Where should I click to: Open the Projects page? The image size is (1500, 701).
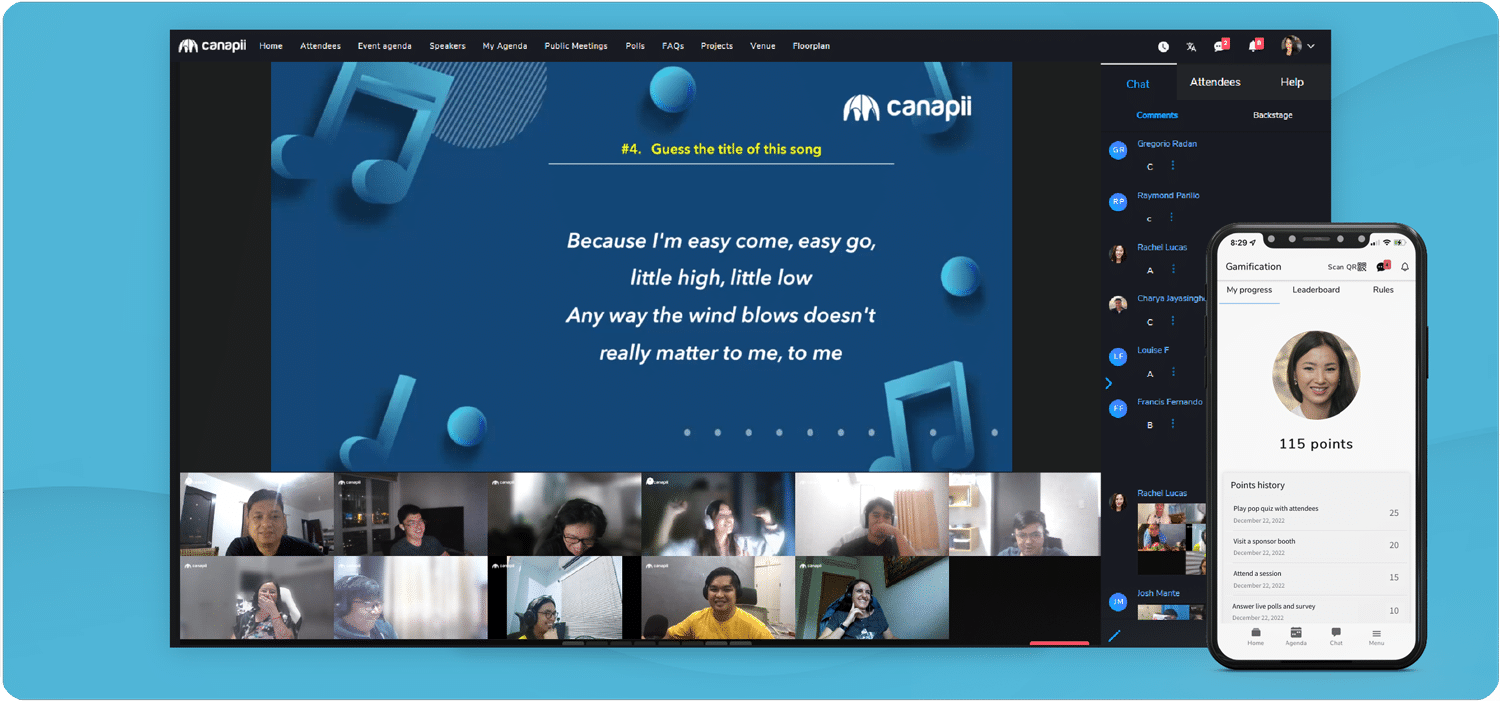[x=717, y=46]
